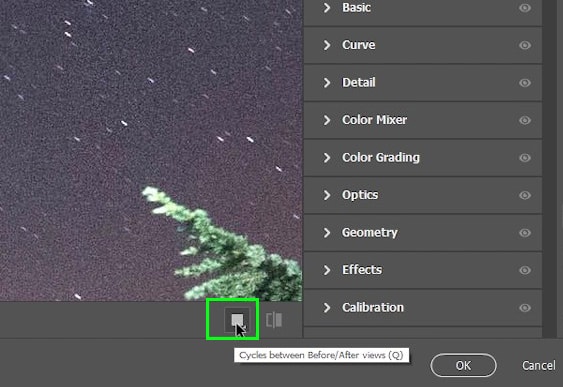The width and height of the screenshot is (563, 387).
Task: Expand the Basic panel chevron
Action: (327, 8)
